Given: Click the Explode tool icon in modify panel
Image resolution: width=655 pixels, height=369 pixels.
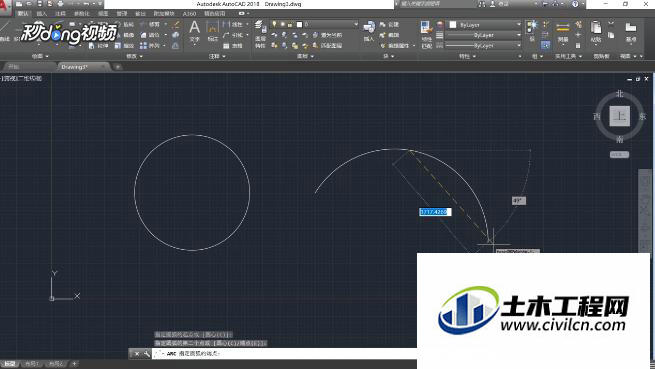Looking at the screenshot, I should [x=176, y=35].
